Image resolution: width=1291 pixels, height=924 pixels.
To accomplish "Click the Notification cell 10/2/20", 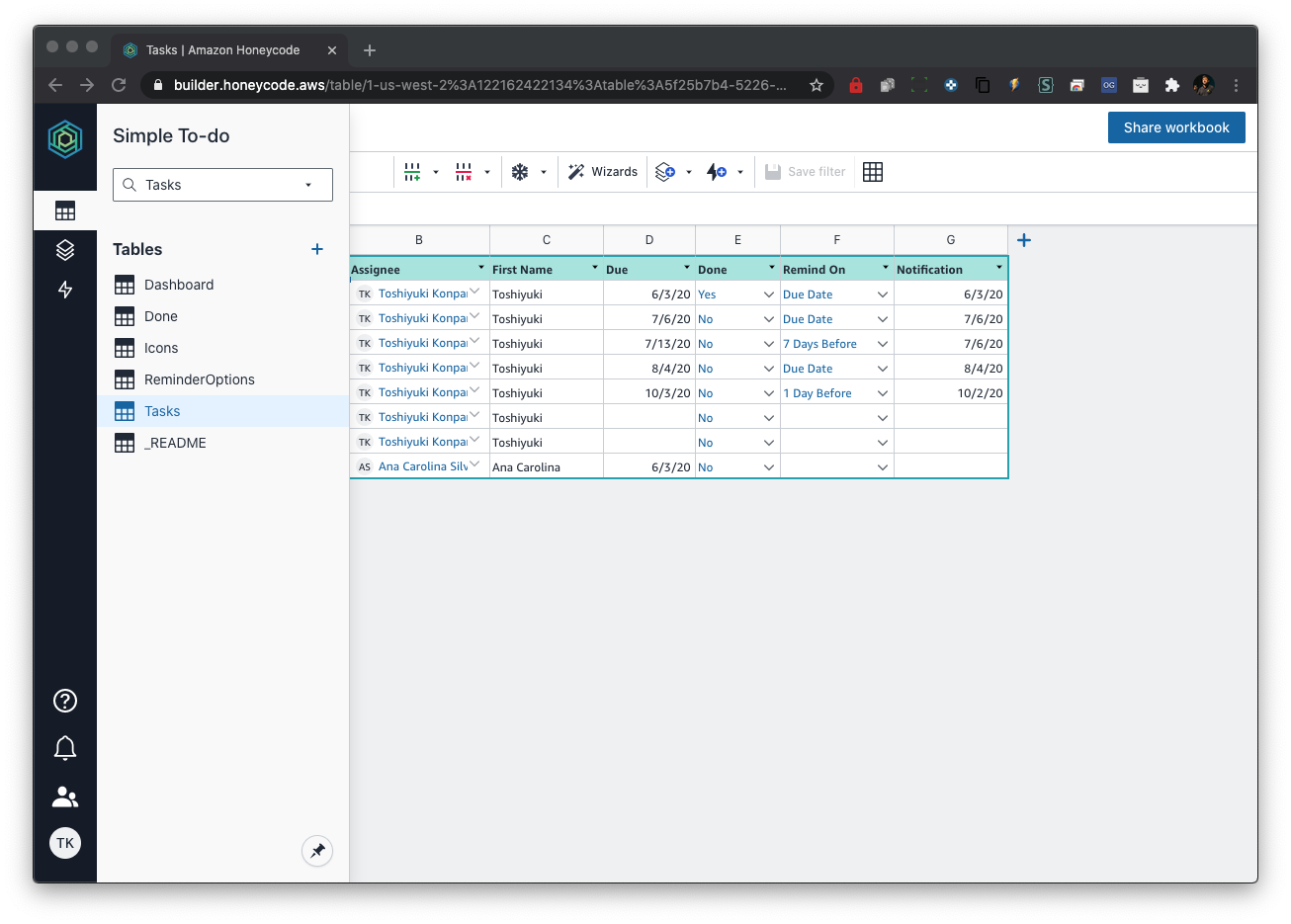I will [951, 393].
